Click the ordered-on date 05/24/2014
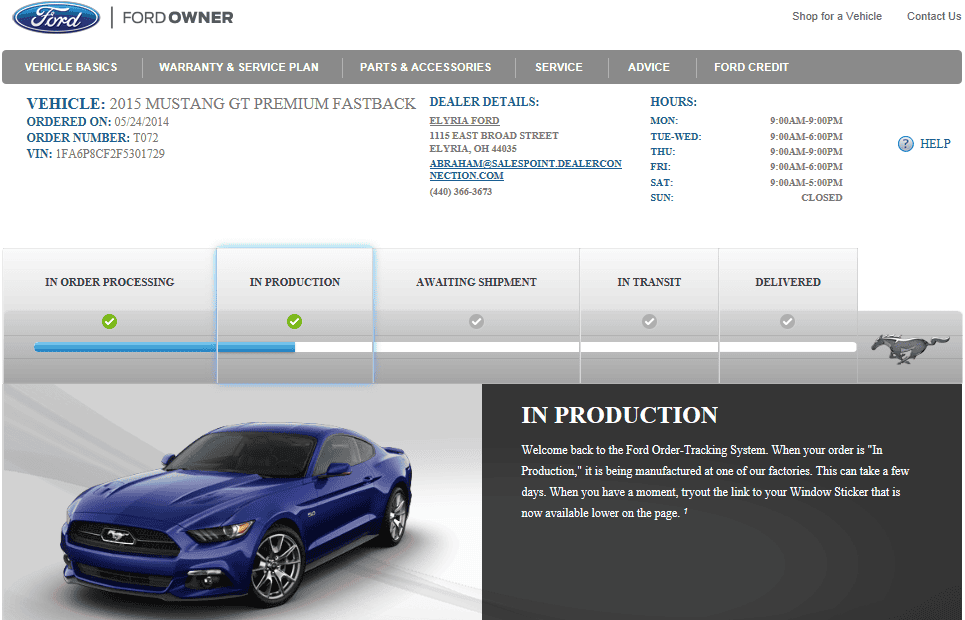This screenshot has width=965, height=620. 142,122
